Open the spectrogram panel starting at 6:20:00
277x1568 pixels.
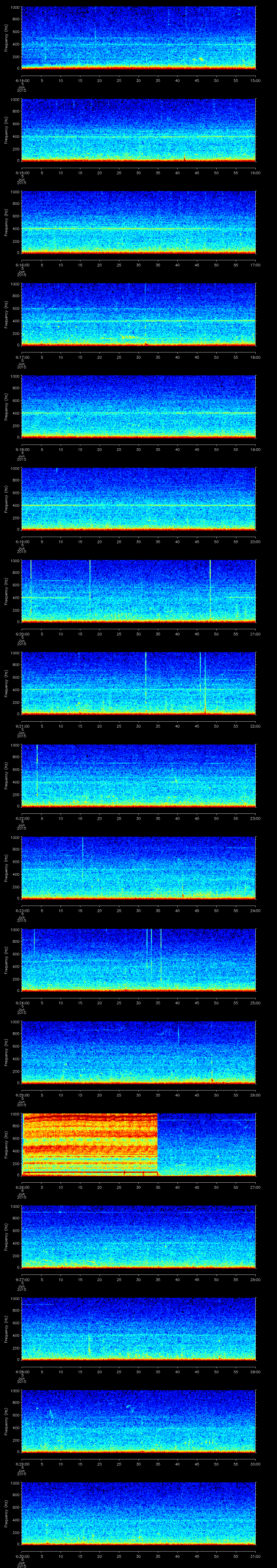[x=139, y=592]
